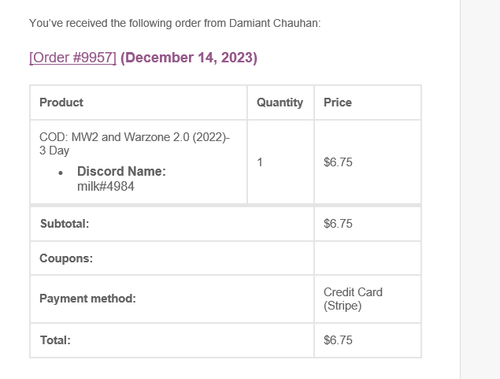Image resolution: width=500 pixels, height=379 pixels.
Task: Click the empty coupons value cell
Action: pyautogui.click(x=368, y=258)
